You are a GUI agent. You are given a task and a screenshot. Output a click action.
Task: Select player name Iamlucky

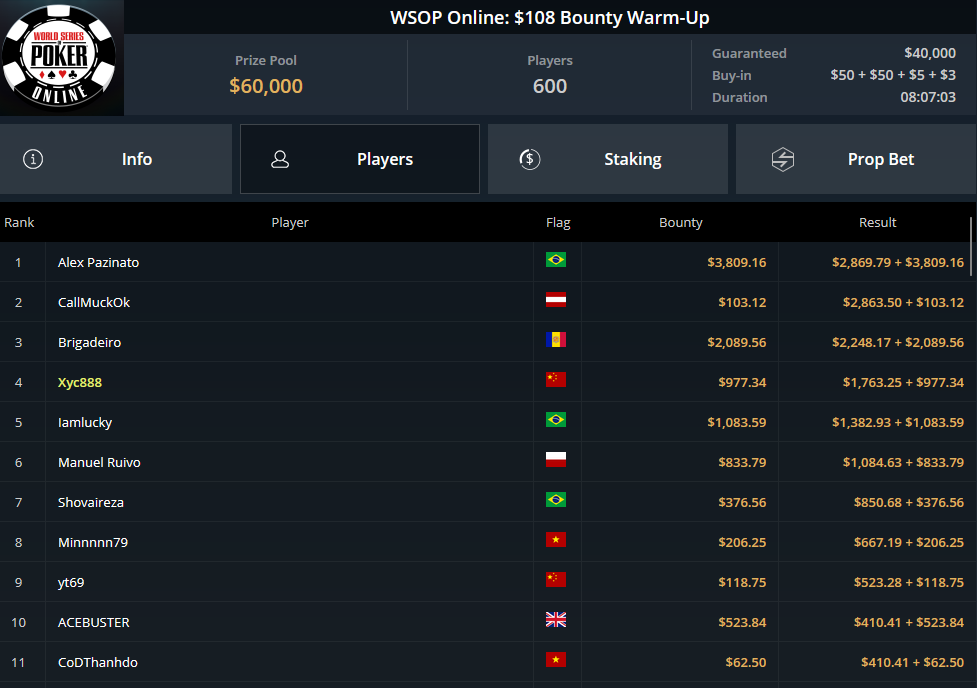coord(85,423)
